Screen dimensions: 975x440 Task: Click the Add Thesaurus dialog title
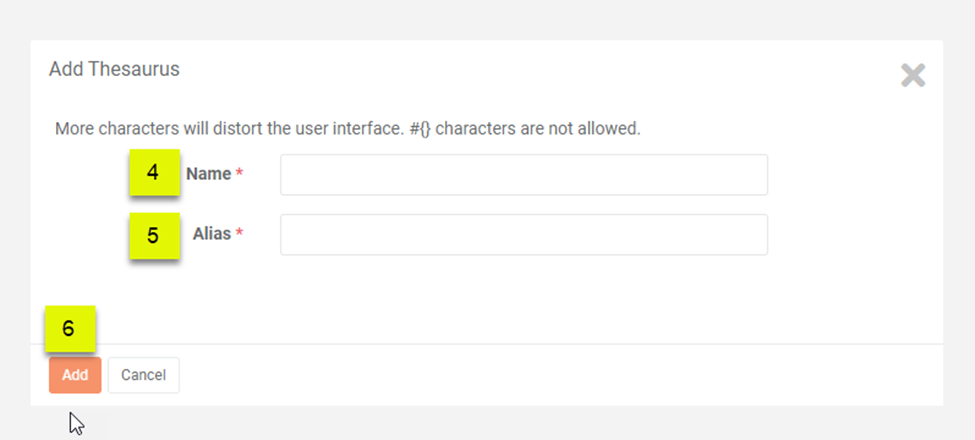click(x=114, y=69)
